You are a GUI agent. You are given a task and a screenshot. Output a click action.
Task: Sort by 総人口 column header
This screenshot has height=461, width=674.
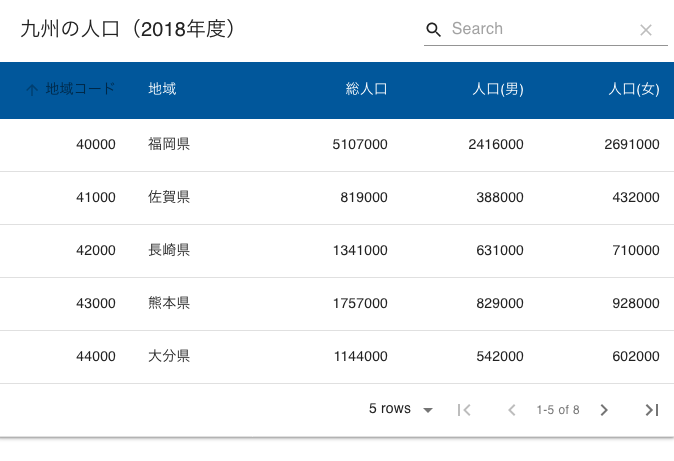click(x=366, y=89)
